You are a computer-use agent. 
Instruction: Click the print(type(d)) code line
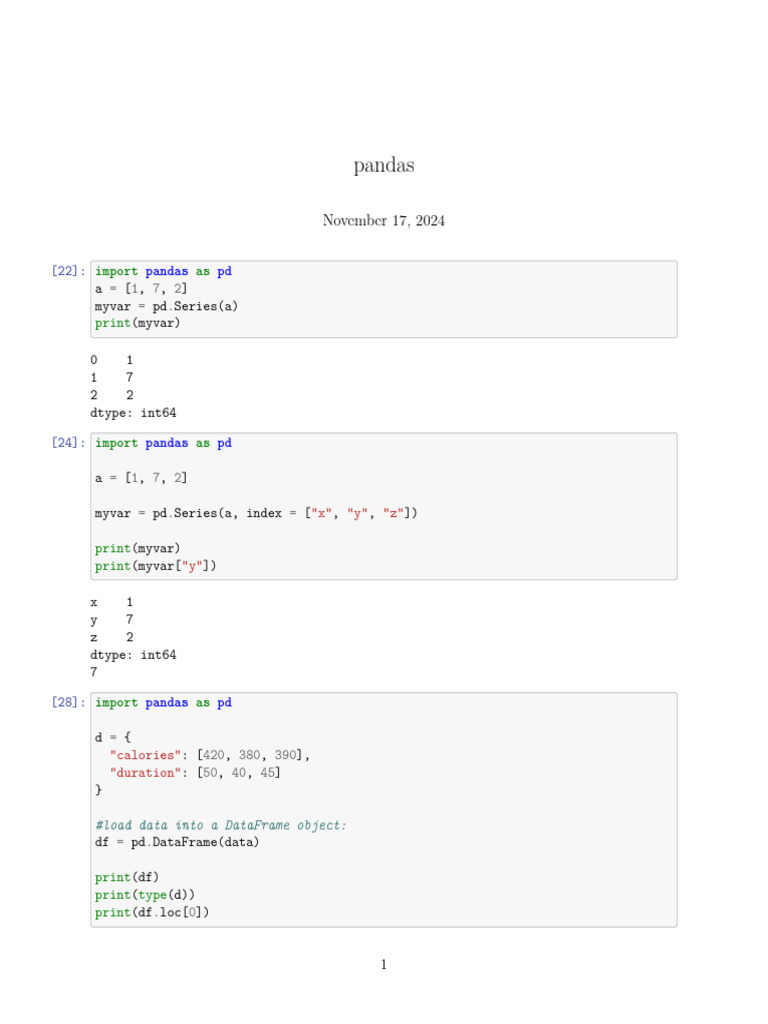[145, 895]
